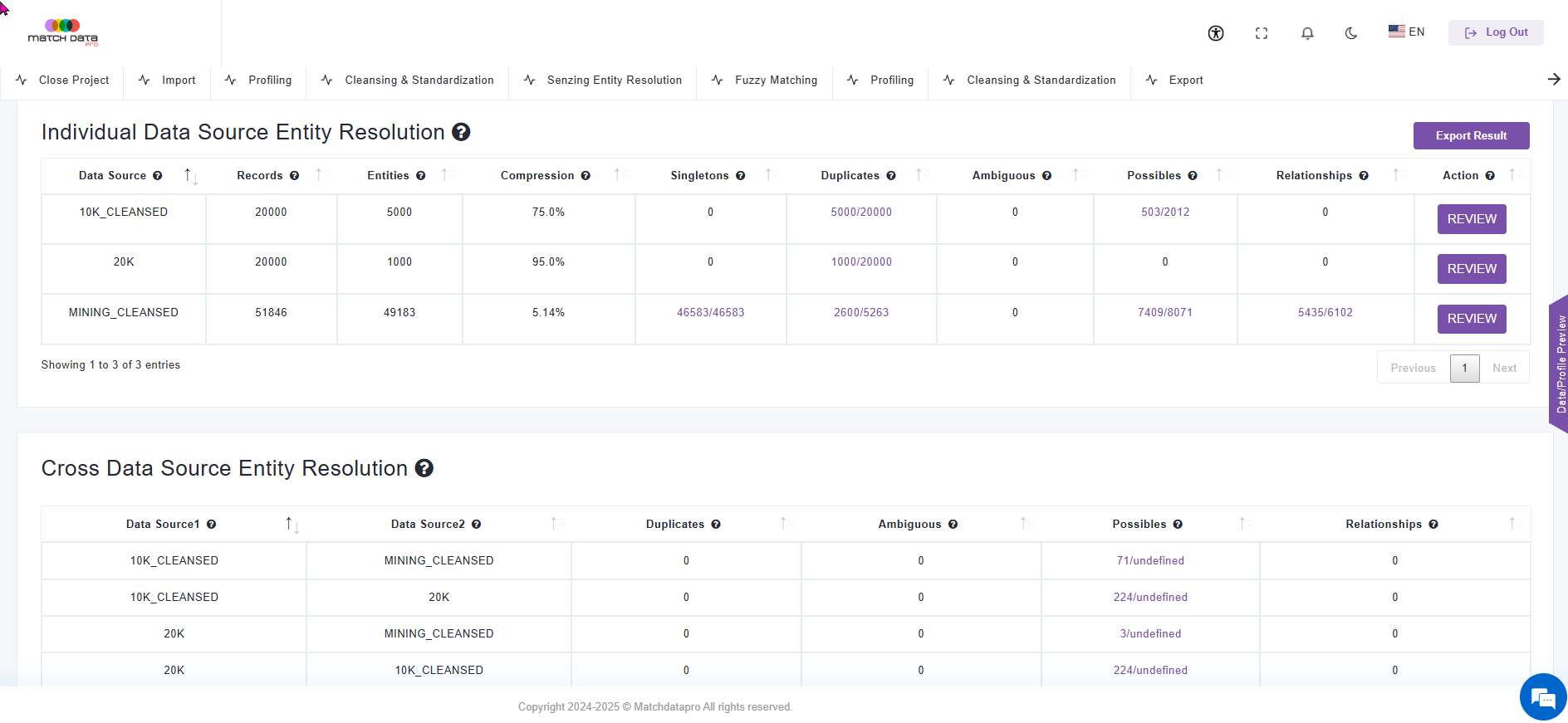Sort table by Data Source column
1568x723 pixels.
pyautogui.click(x=190, y=175)
